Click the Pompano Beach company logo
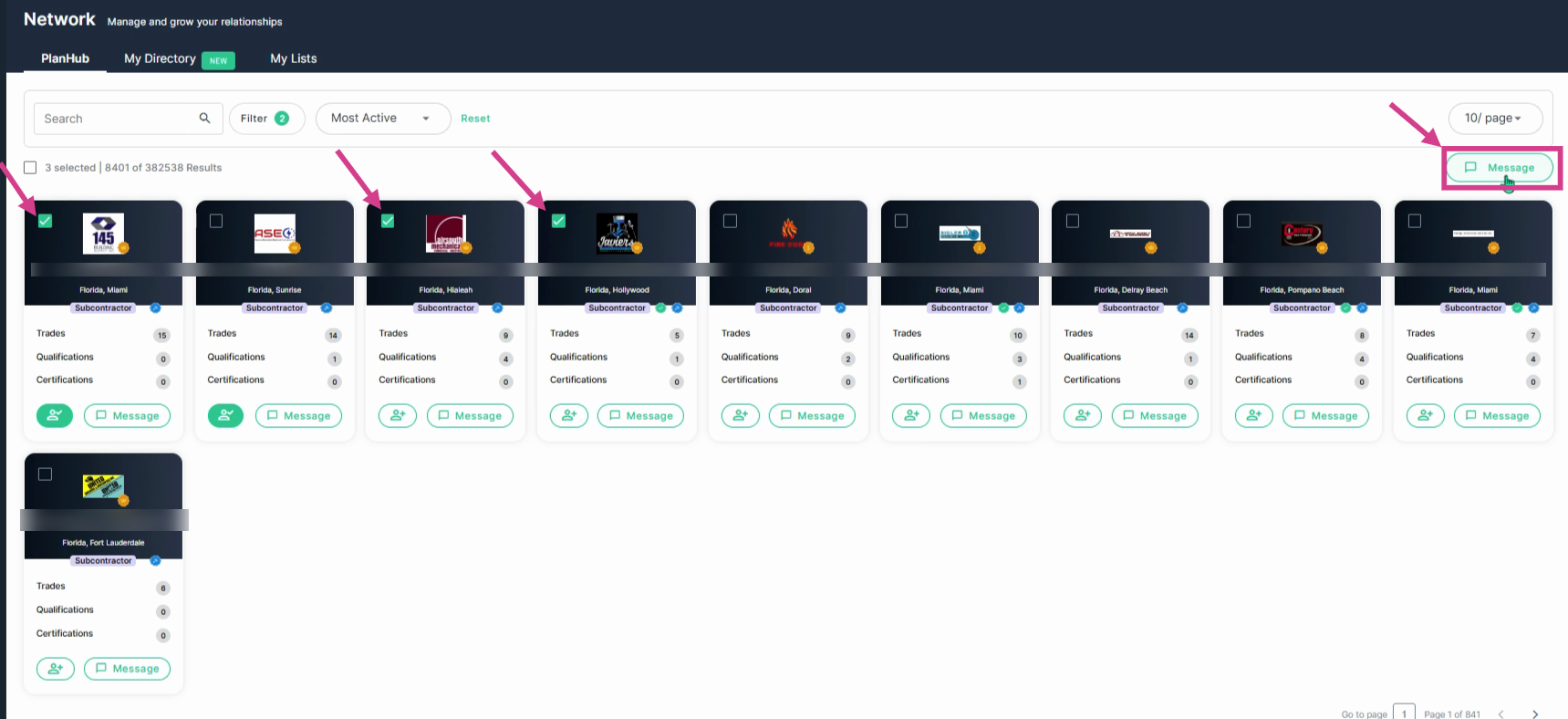 tap(1303, 234)
